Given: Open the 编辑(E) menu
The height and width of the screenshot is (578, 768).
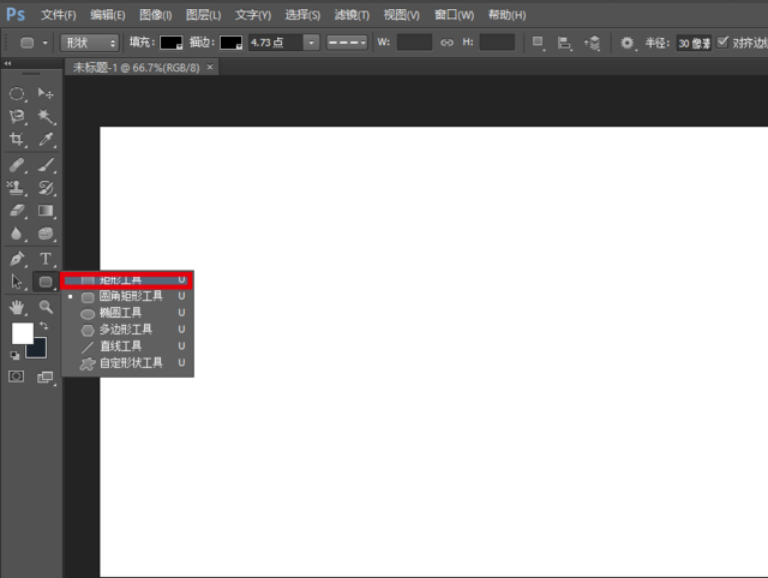Looking at the screenshot, I should tap(108, 15).
